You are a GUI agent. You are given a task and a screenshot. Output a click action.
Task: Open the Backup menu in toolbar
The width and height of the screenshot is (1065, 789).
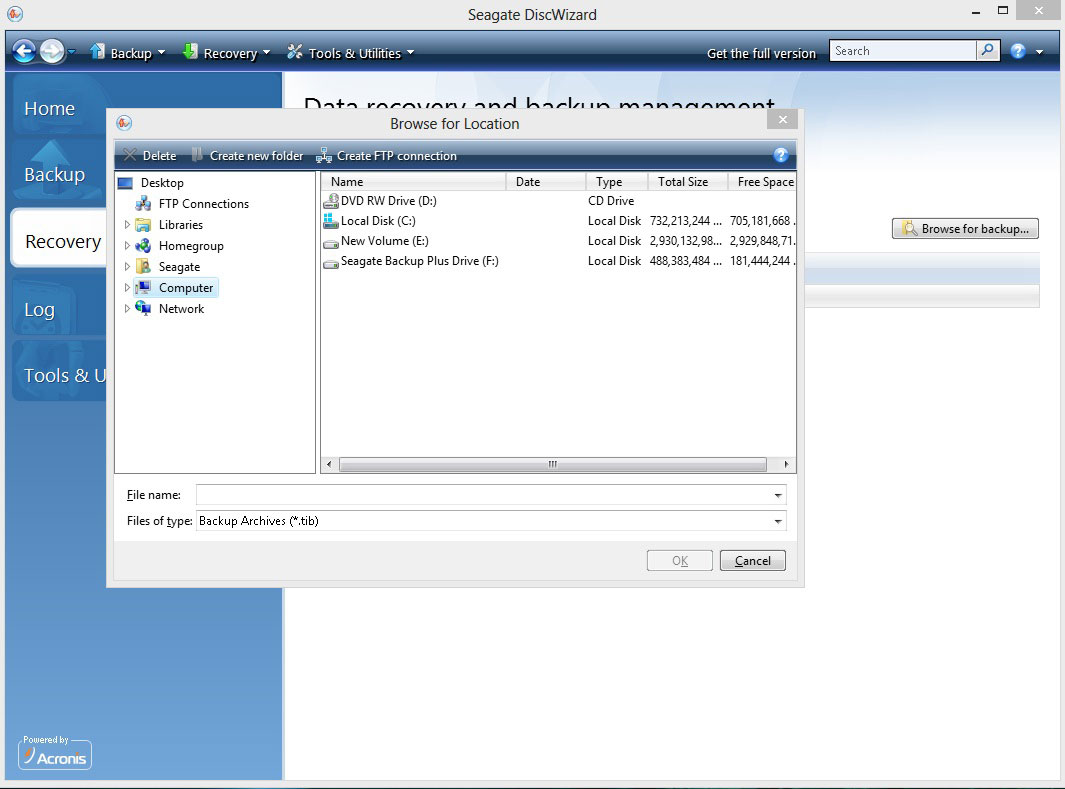click(128, 53)
